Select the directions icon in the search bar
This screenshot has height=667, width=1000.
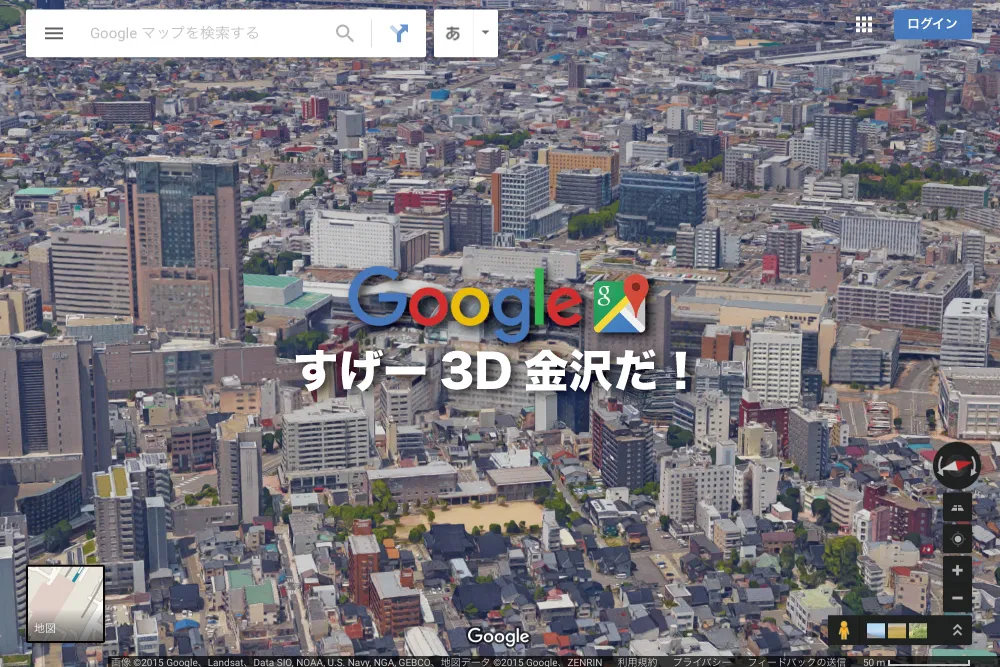coord(398,33)
